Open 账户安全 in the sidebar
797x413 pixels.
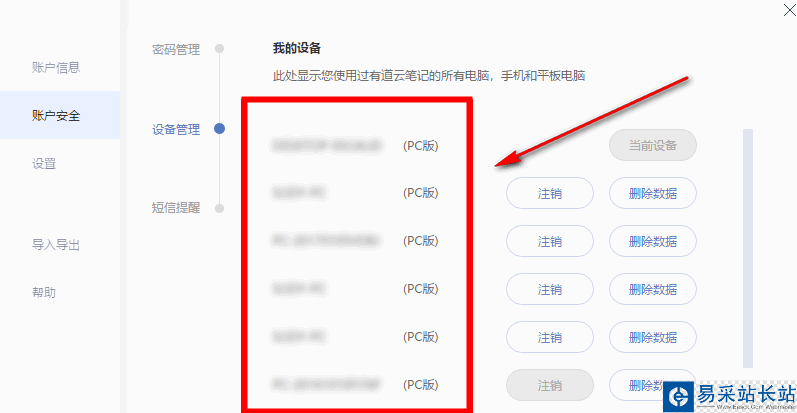(x=56, y=115)
